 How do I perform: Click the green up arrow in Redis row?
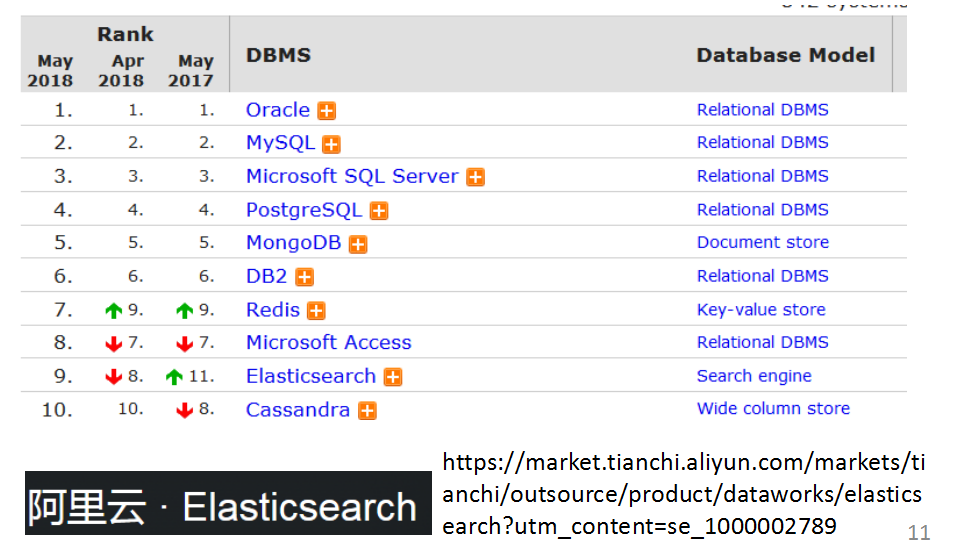(114, 311)
